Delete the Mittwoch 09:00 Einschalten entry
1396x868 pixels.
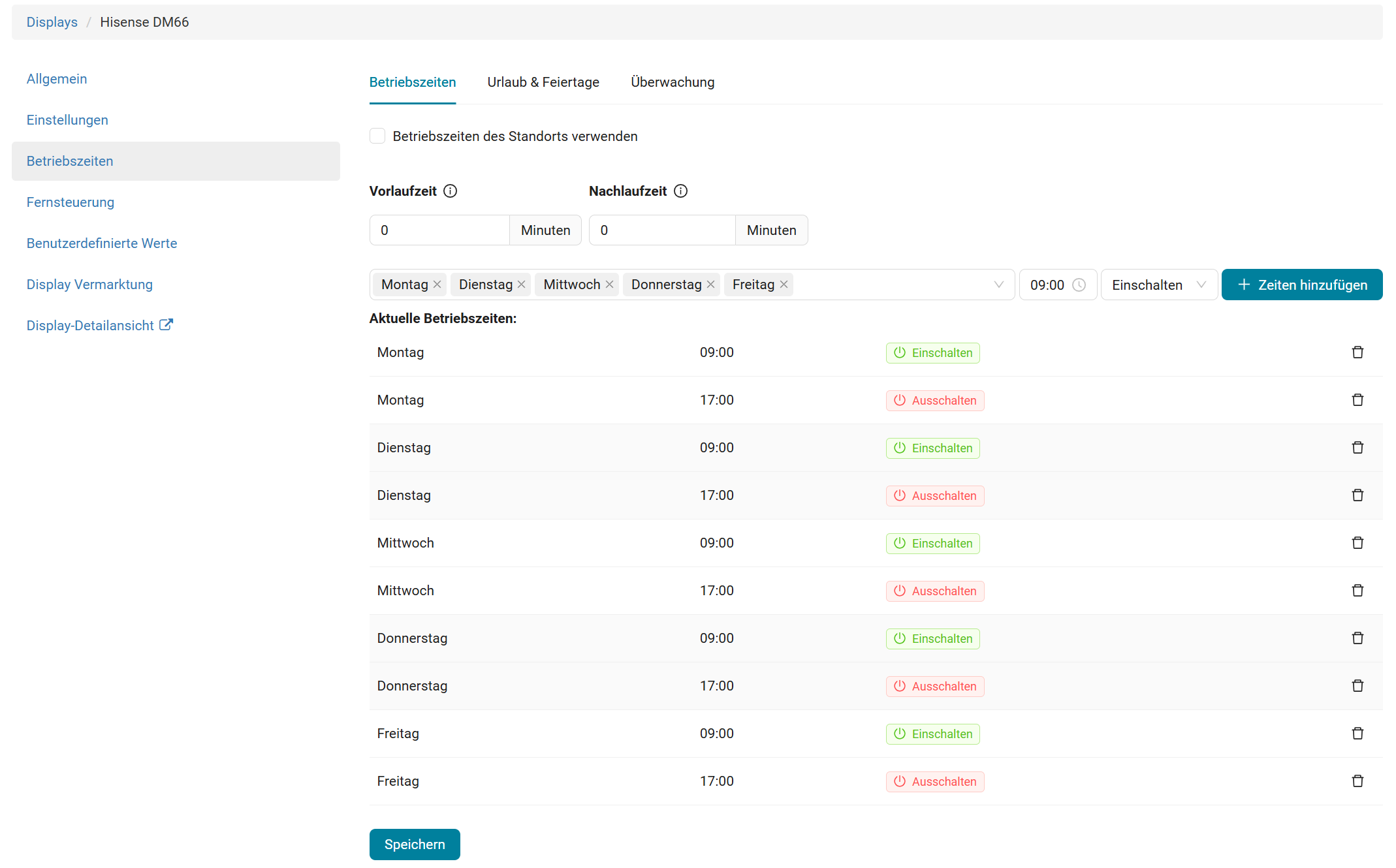(x=1357, y=543)
